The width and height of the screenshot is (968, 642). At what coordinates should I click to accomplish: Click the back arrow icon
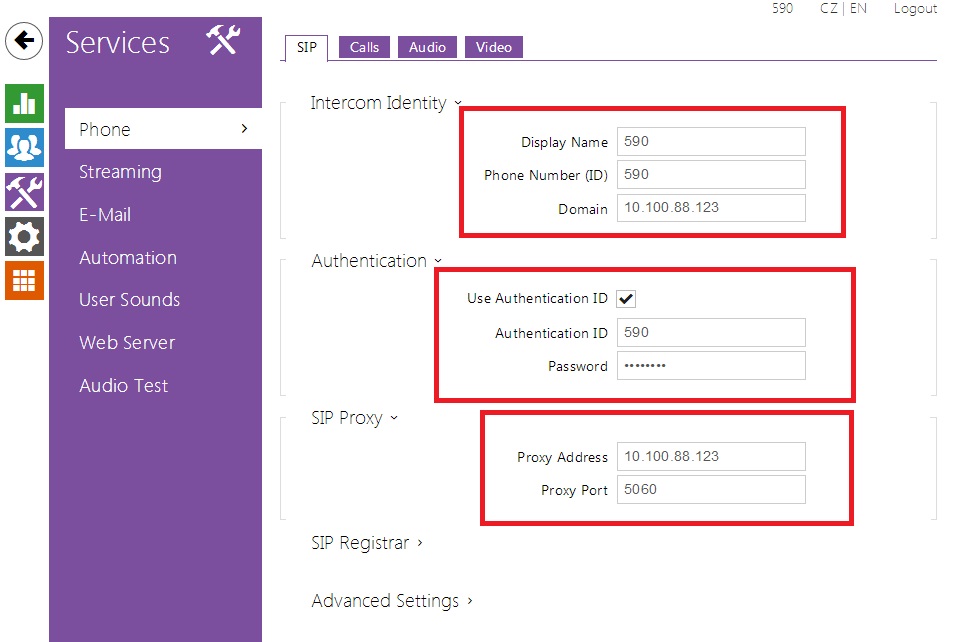point(24,41)
